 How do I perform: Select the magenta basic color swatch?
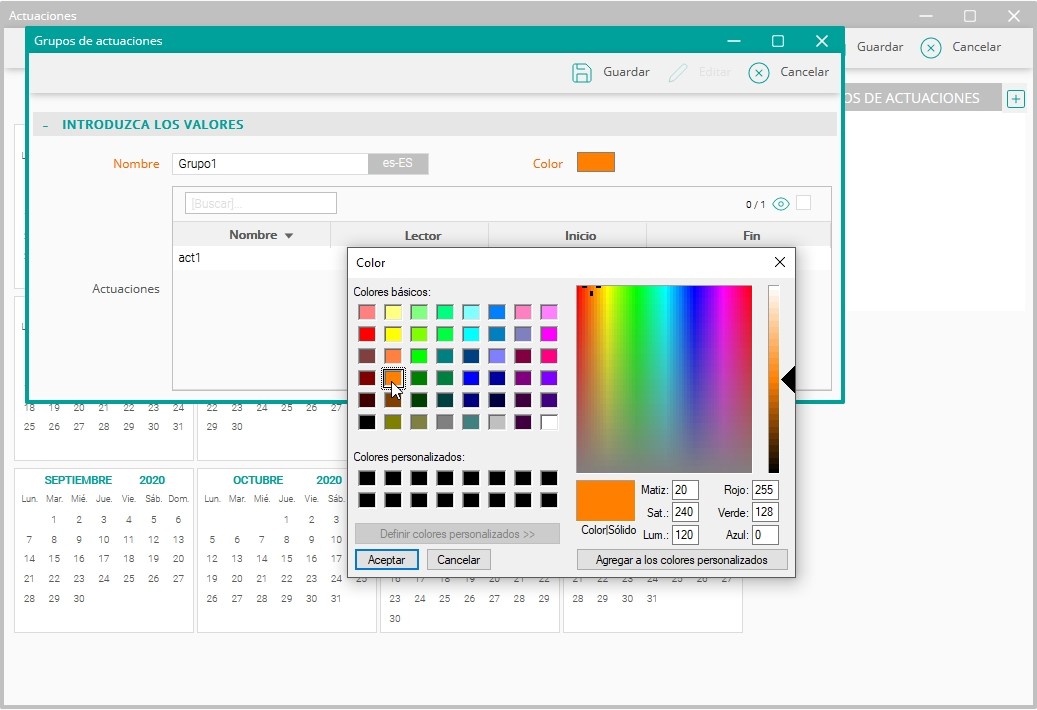[548, 334]
